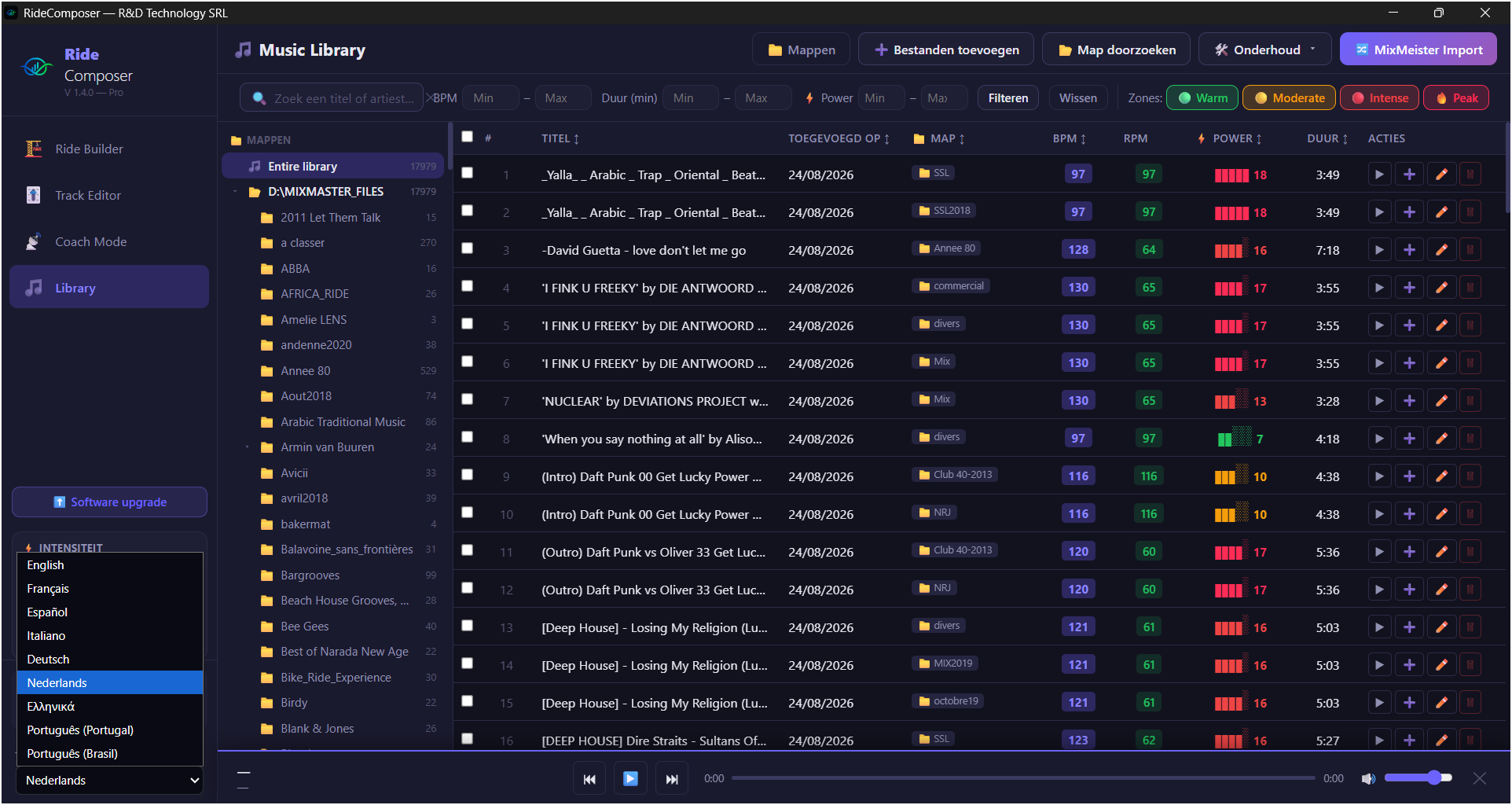This screenshot has height=805, width=1512.
Task: Play track 15 Losing My Religion
Action: (x=1378, y=703)
